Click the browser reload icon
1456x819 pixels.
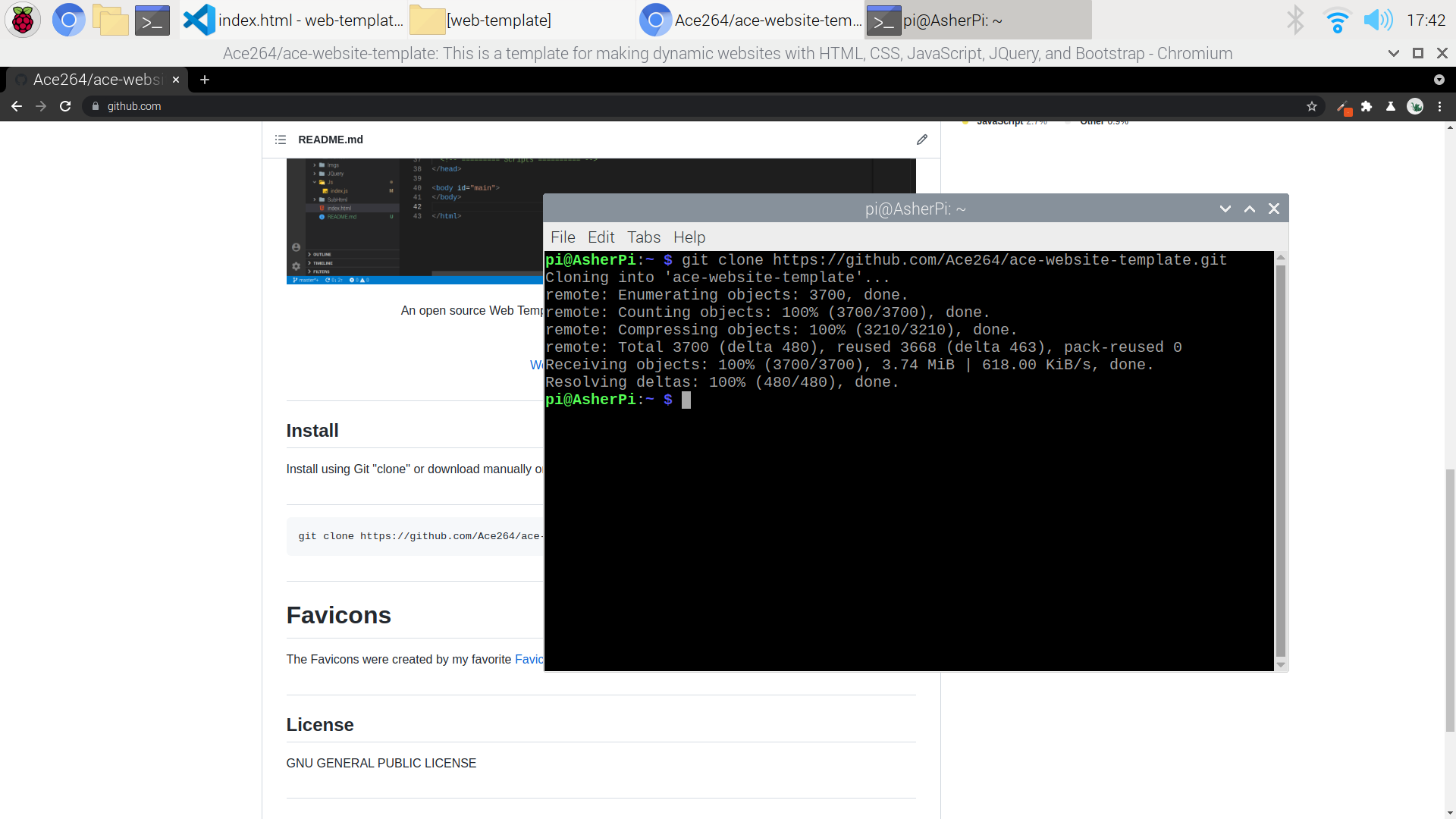point(65,106)
